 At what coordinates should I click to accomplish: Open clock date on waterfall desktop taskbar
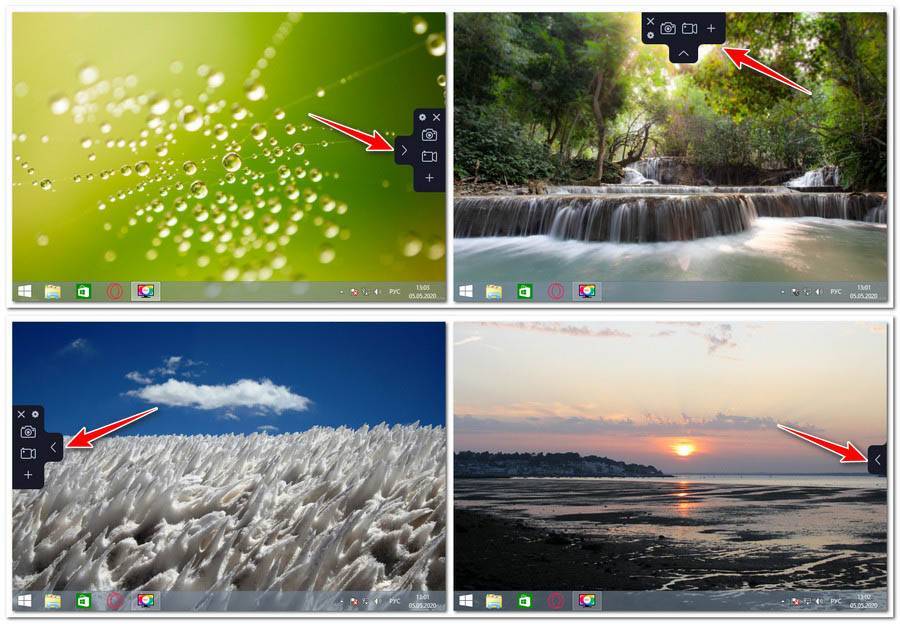[864, 292]
